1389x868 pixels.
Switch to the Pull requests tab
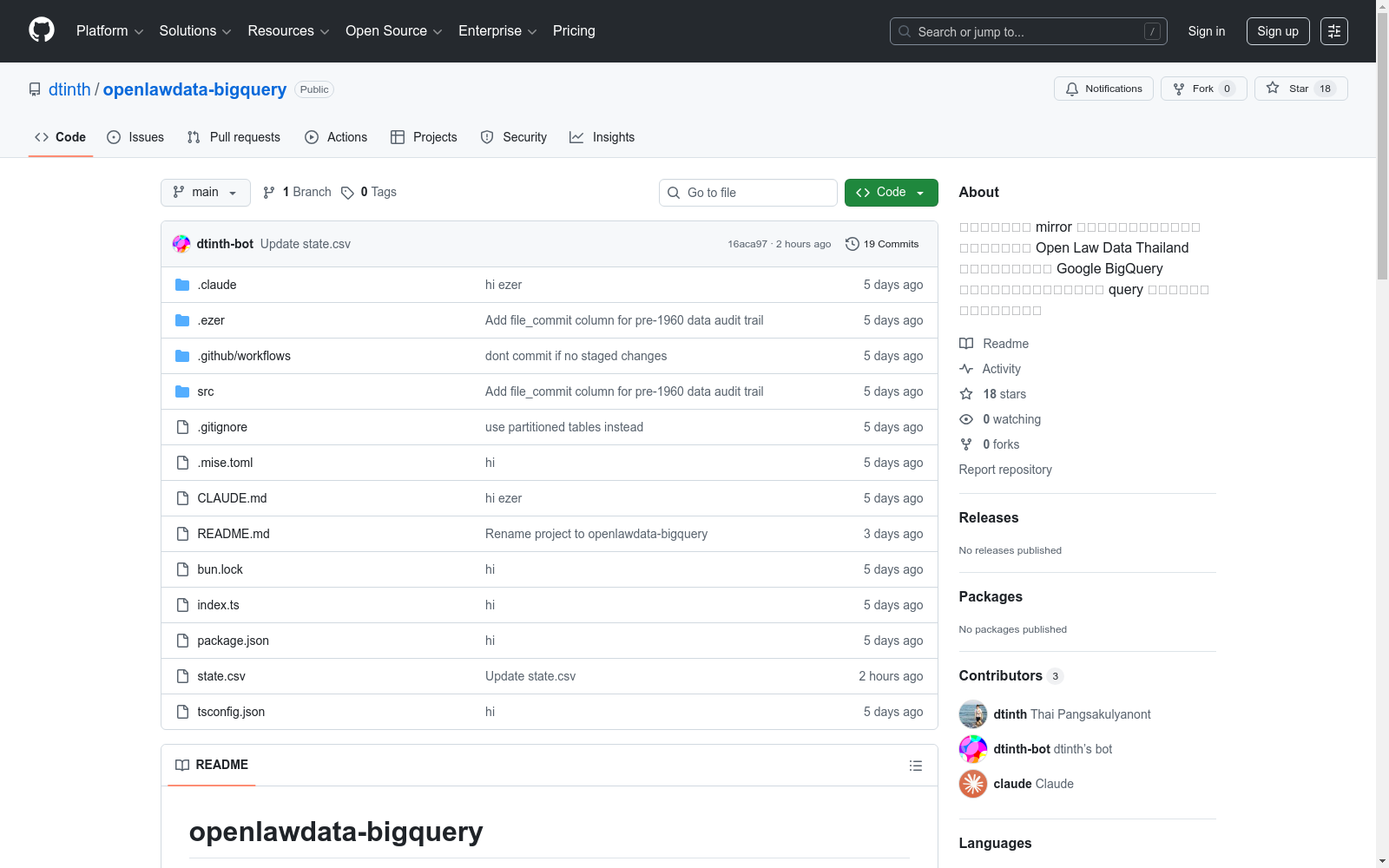tap(234, 137)
